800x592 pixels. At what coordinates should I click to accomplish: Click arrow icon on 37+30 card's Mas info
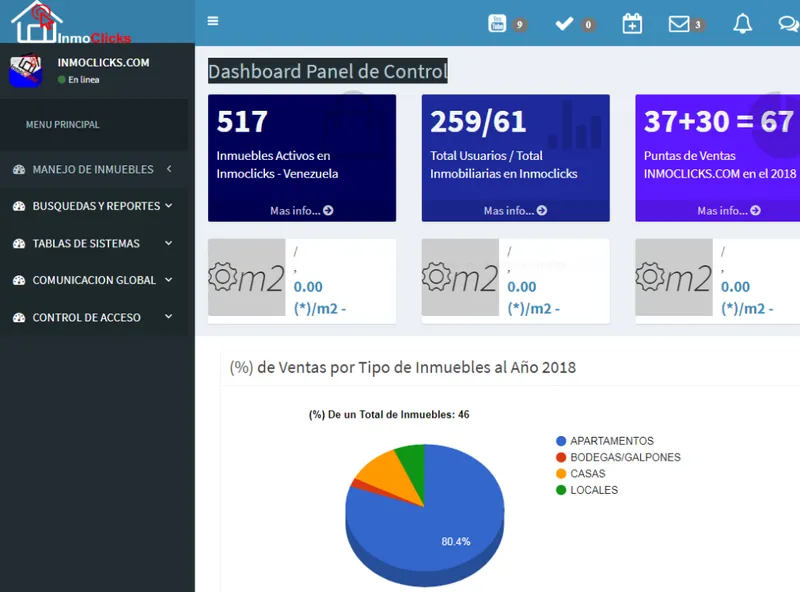pyautogui.click(x=756, y=210)
